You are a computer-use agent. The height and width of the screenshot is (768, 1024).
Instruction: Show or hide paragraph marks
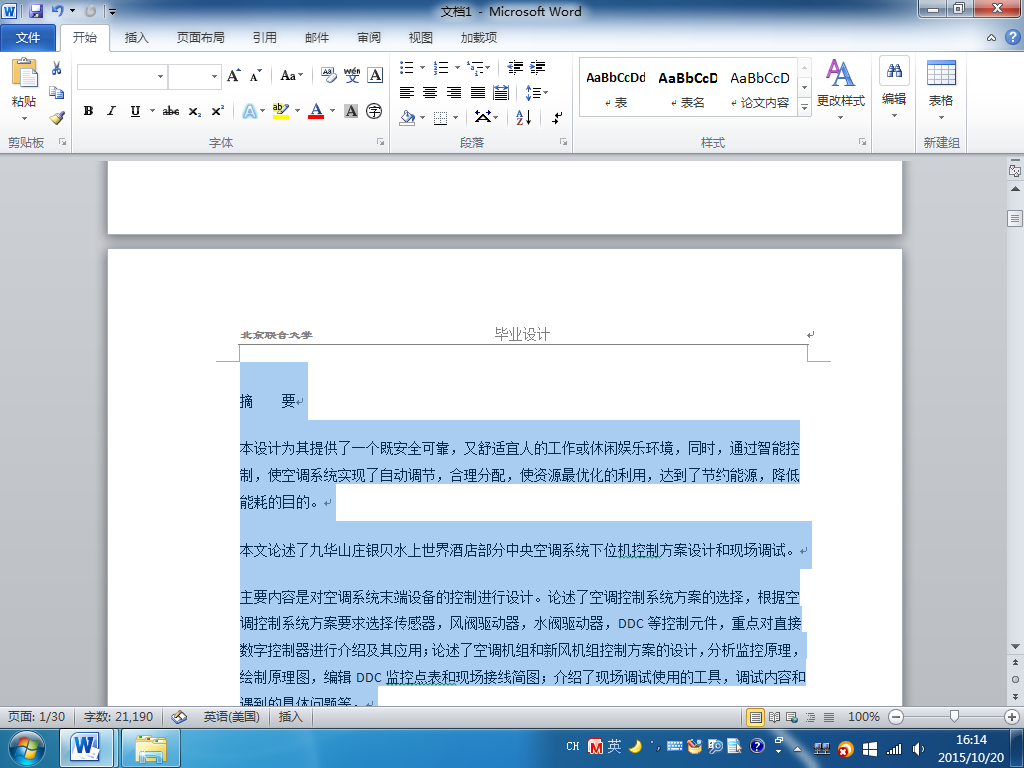click(557, 118)
